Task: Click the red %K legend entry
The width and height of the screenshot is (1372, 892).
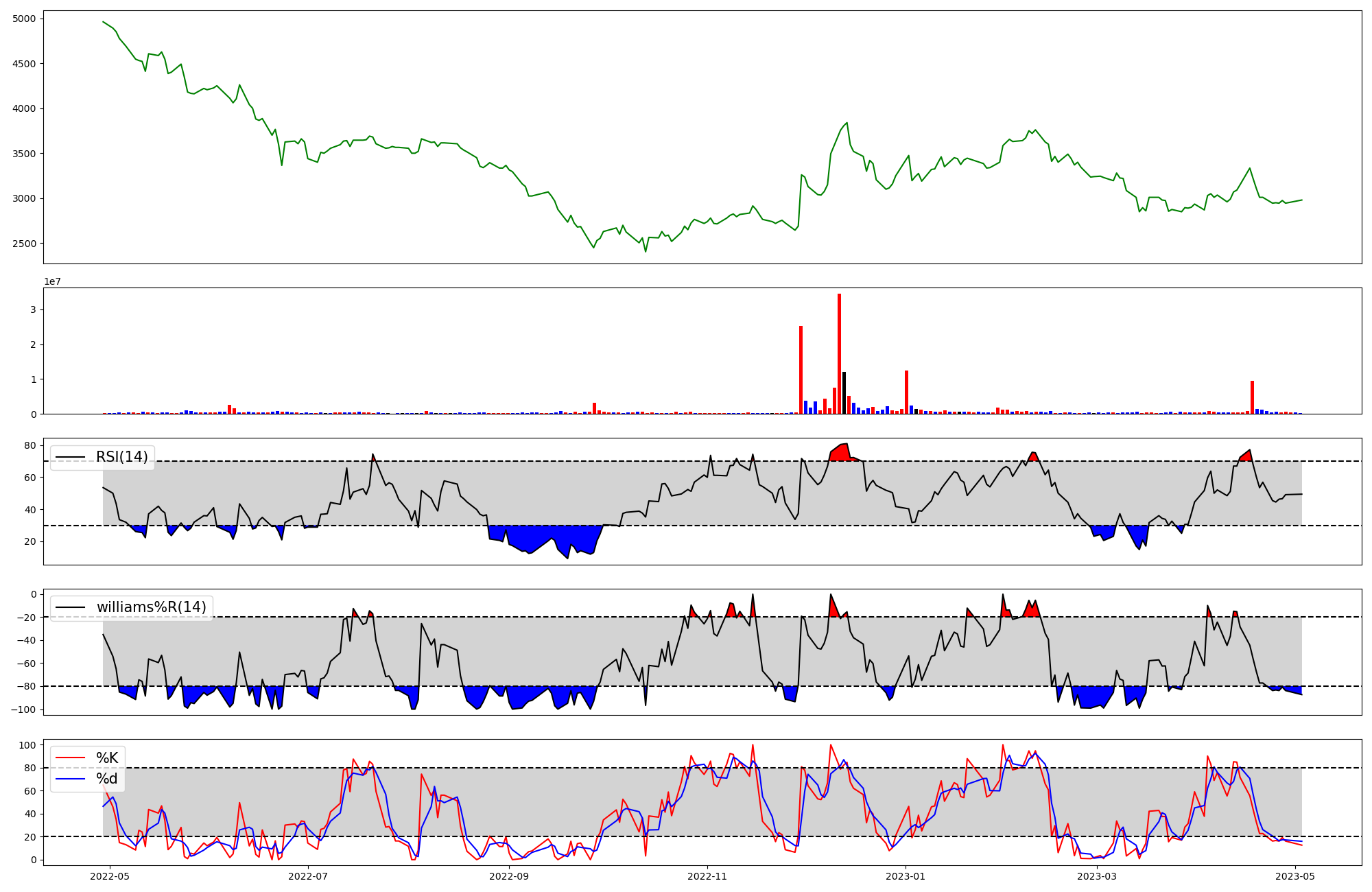Action: (106, 758)
